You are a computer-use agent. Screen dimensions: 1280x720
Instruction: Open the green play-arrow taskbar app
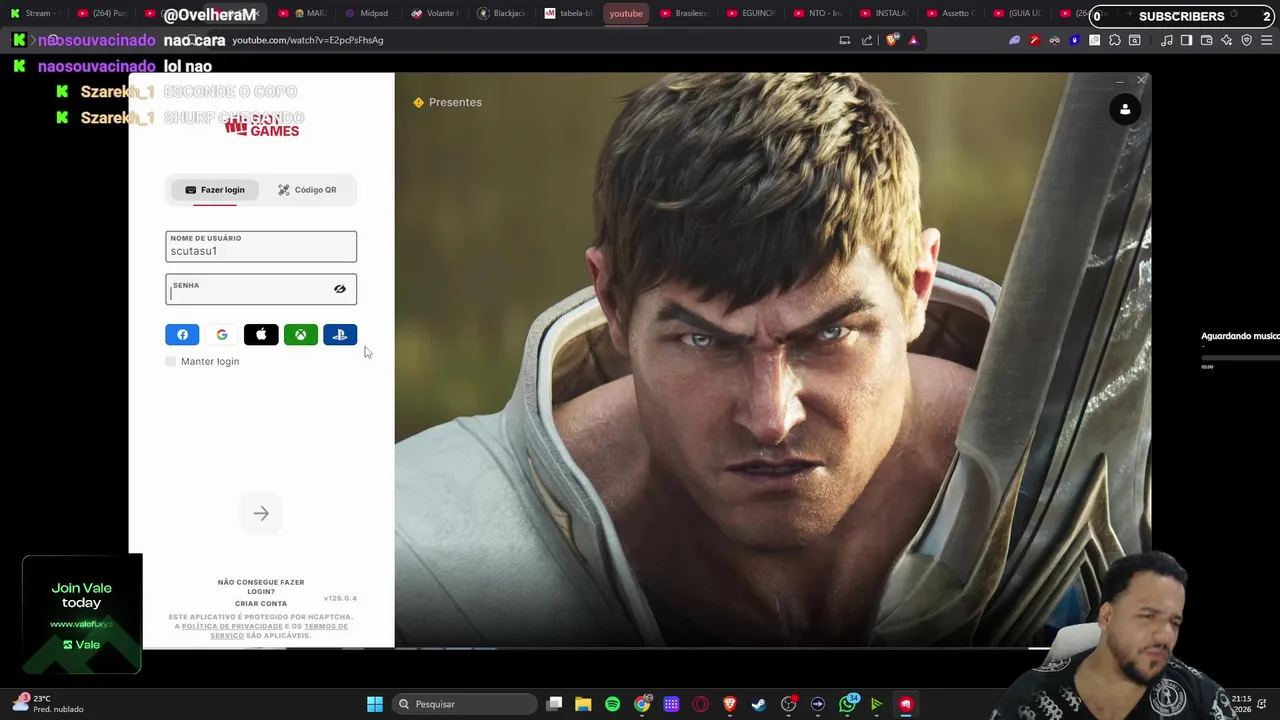pos(876,704)
